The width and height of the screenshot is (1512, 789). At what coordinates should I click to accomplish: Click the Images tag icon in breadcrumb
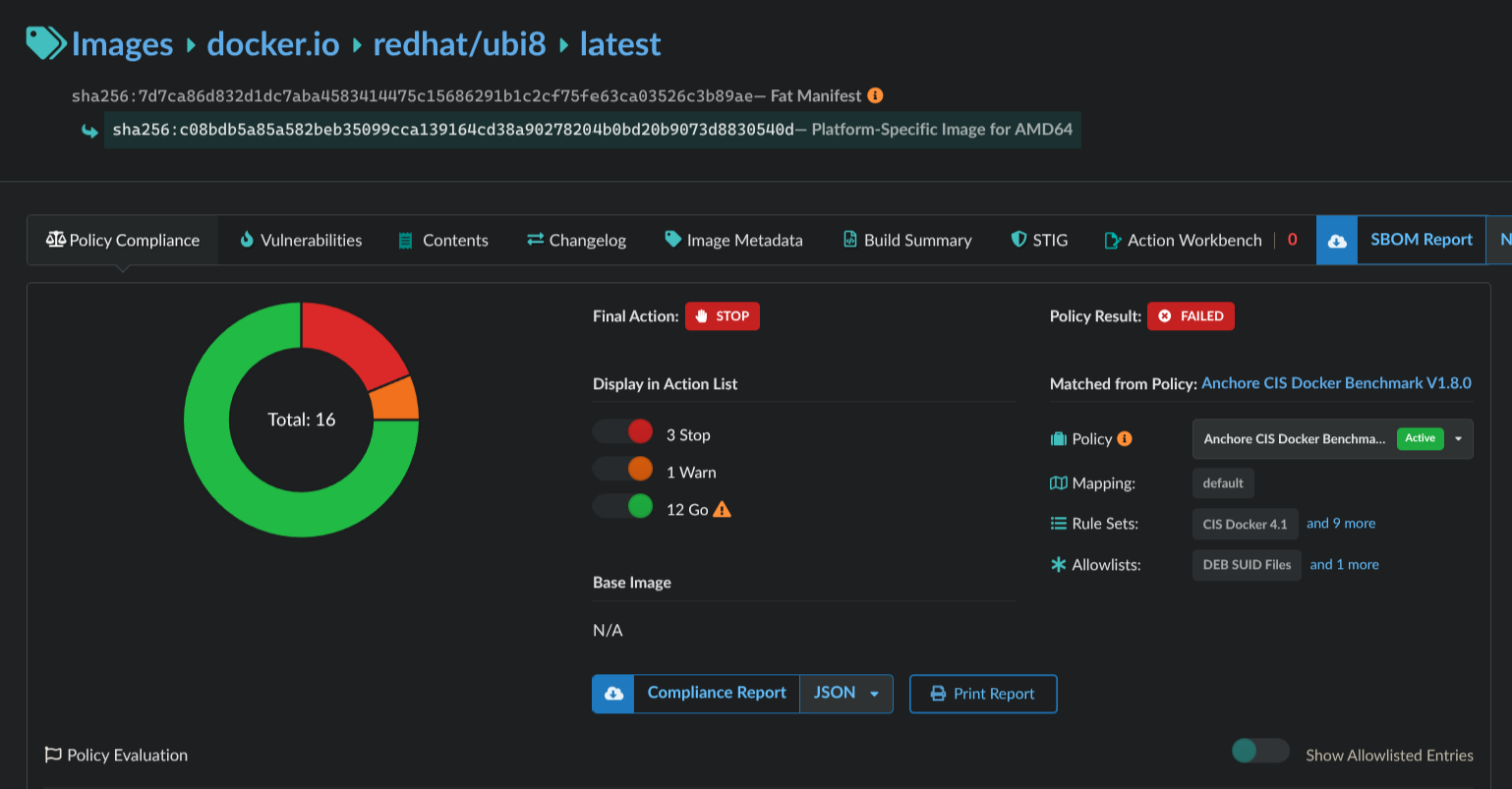45,43
